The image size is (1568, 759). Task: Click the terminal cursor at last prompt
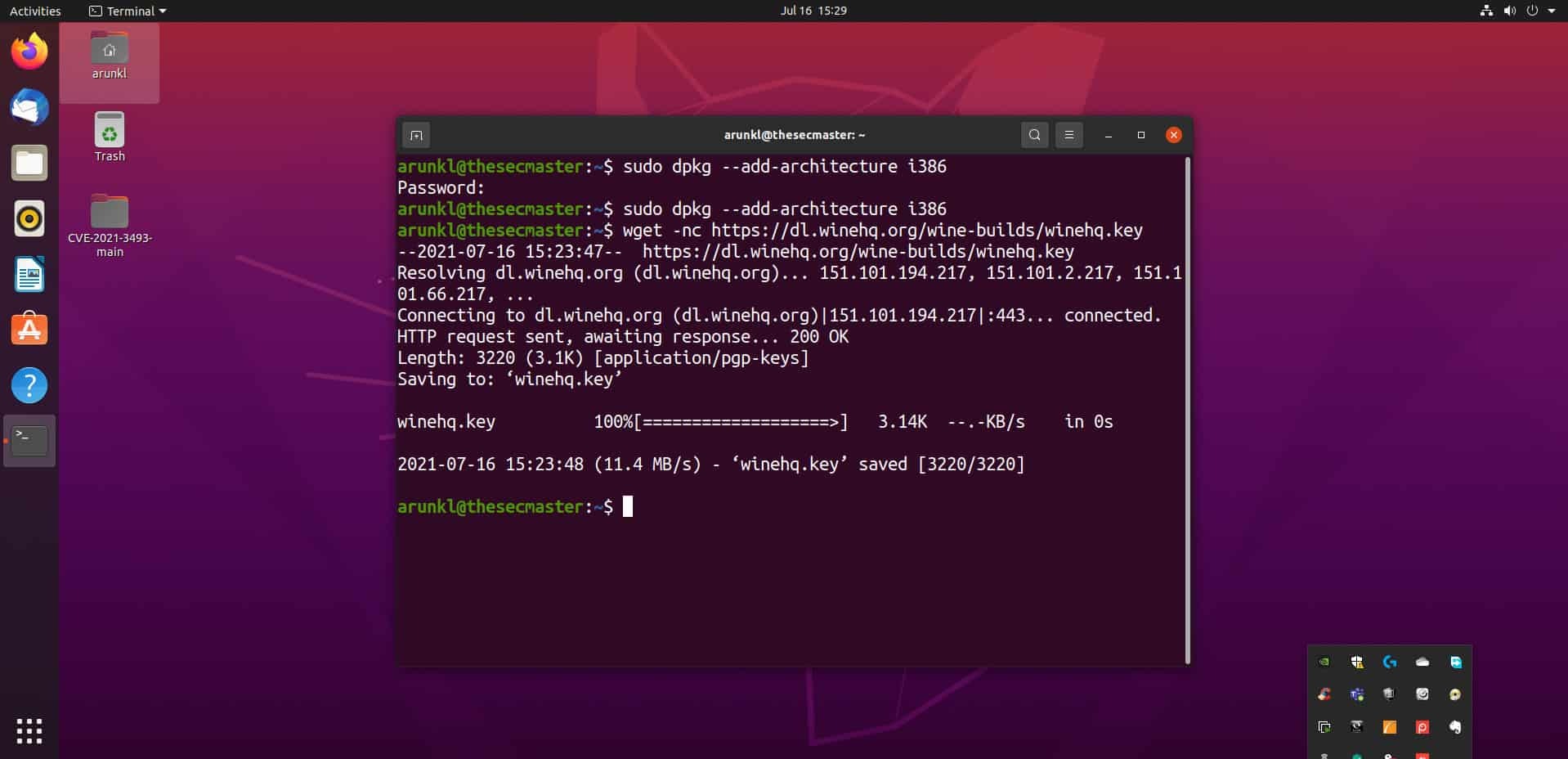click(x=628, y=507)
